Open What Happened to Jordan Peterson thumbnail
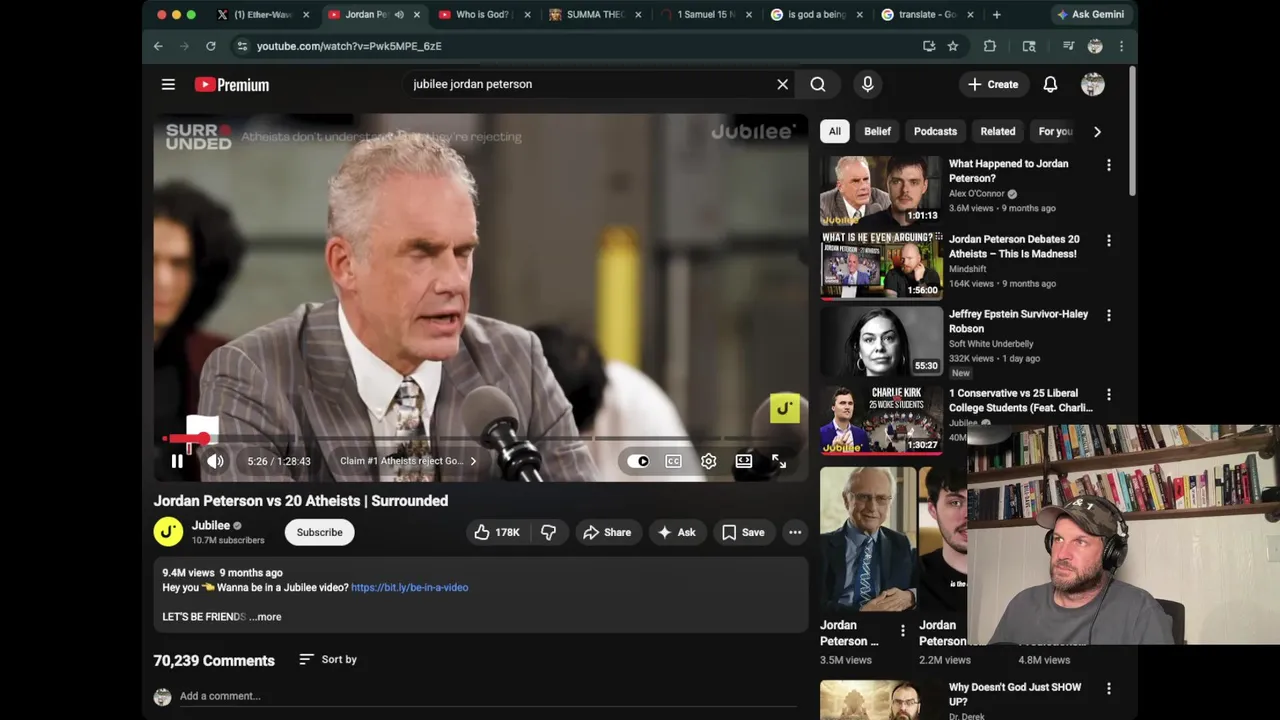This screenshot has width=1280, height=720. click(880, 189)
